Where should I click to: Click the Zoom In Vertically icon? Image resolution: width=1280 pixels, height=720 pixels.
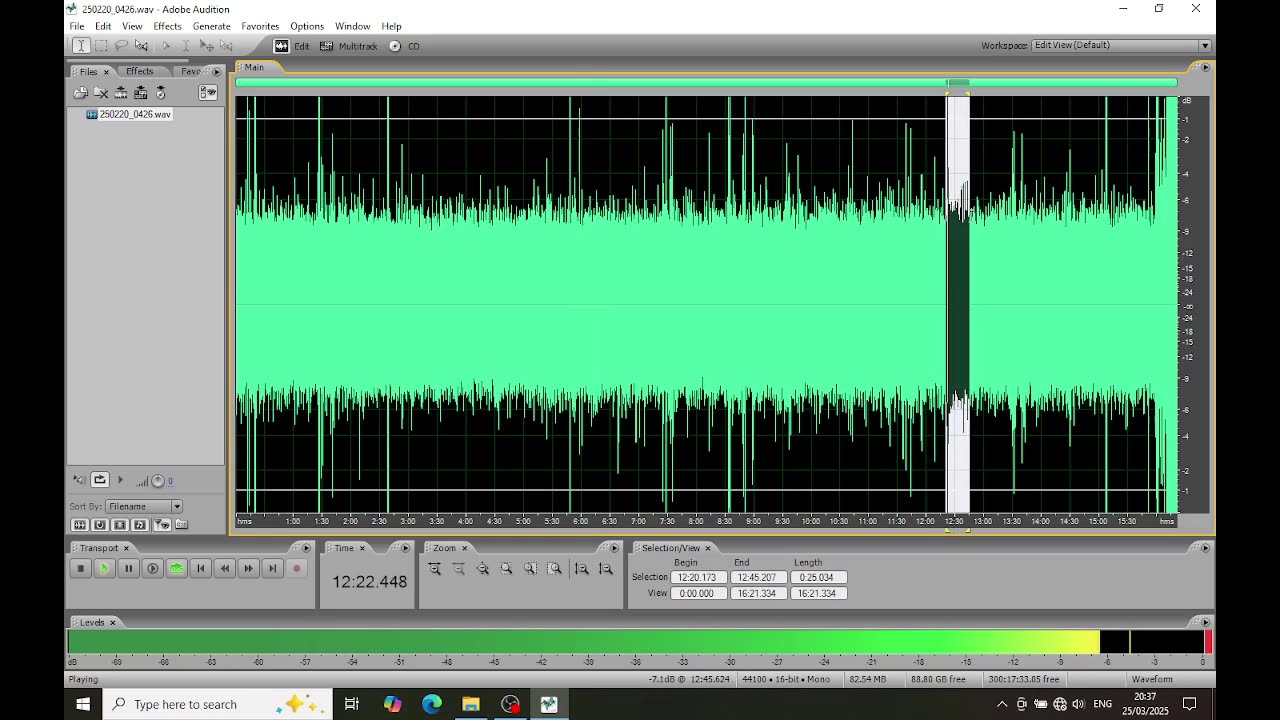[x=581, y=569]
